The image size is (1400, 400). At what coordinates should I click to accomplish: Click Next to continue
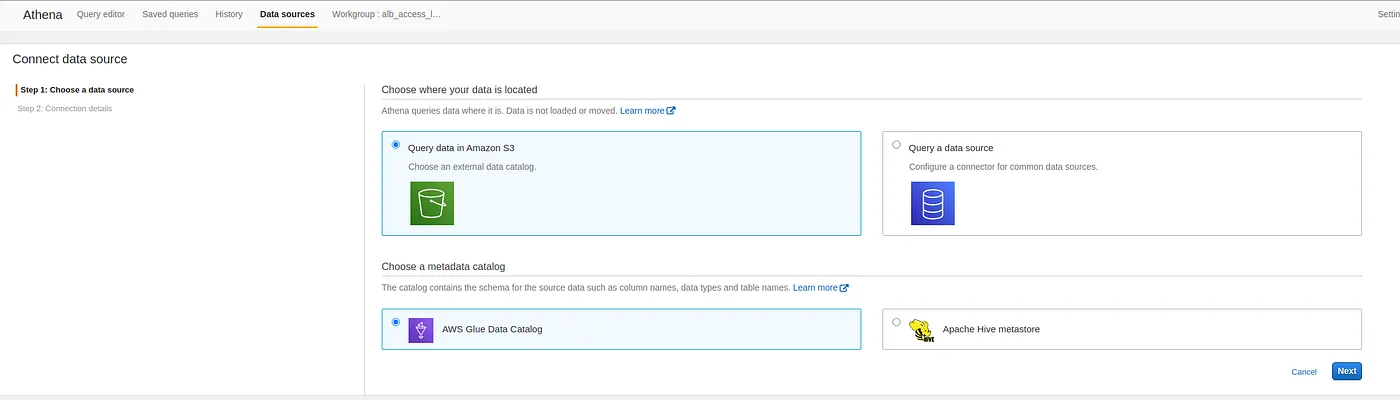1347,371
